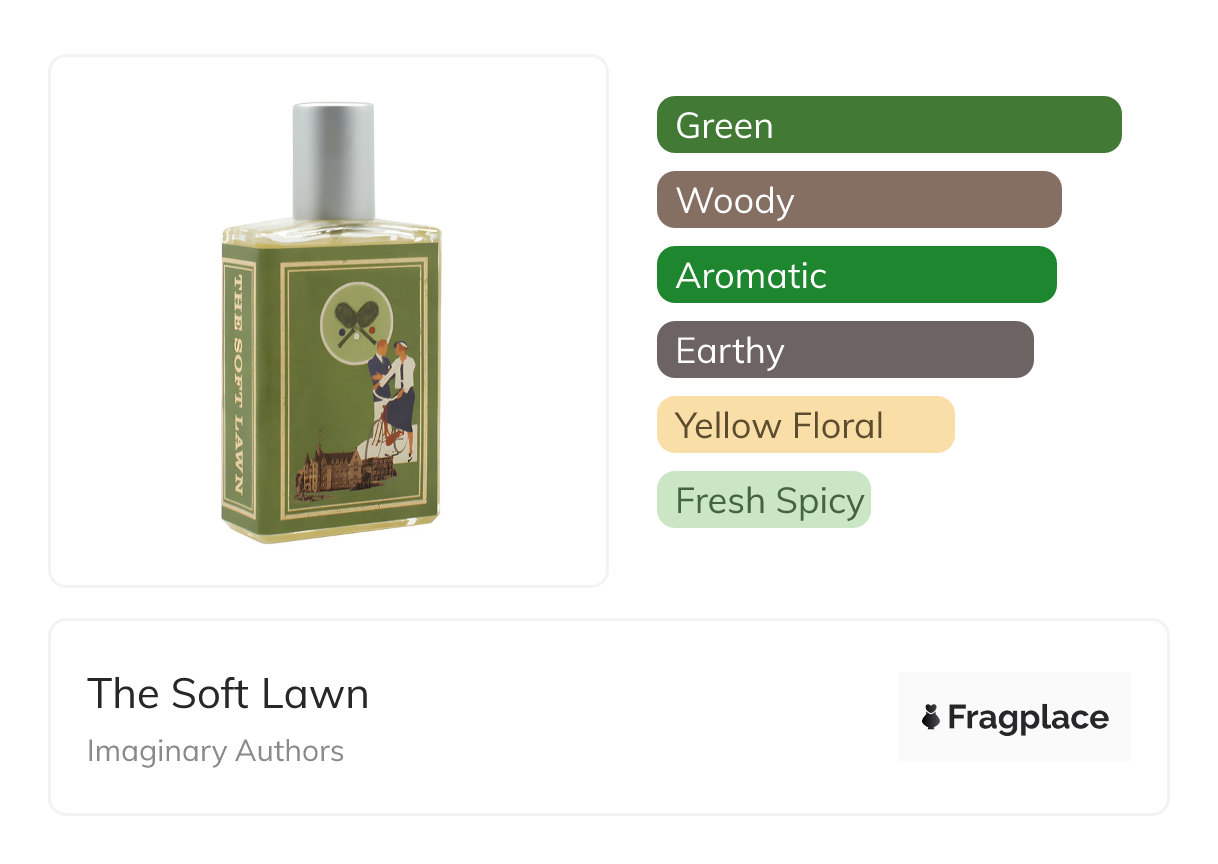Choose the Earthy accord bar

click(844, 350)
